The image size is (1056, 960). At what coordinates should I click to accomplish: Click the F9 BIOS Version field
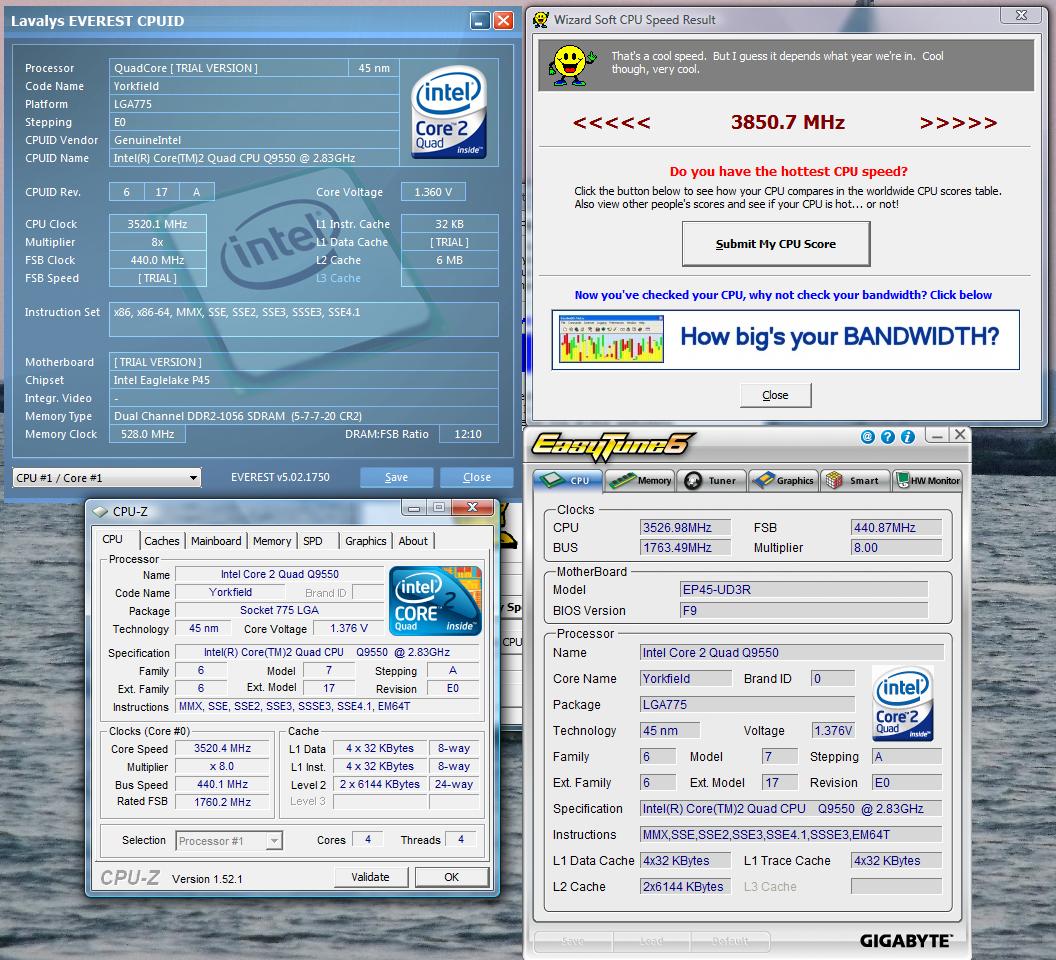[804, 611]
